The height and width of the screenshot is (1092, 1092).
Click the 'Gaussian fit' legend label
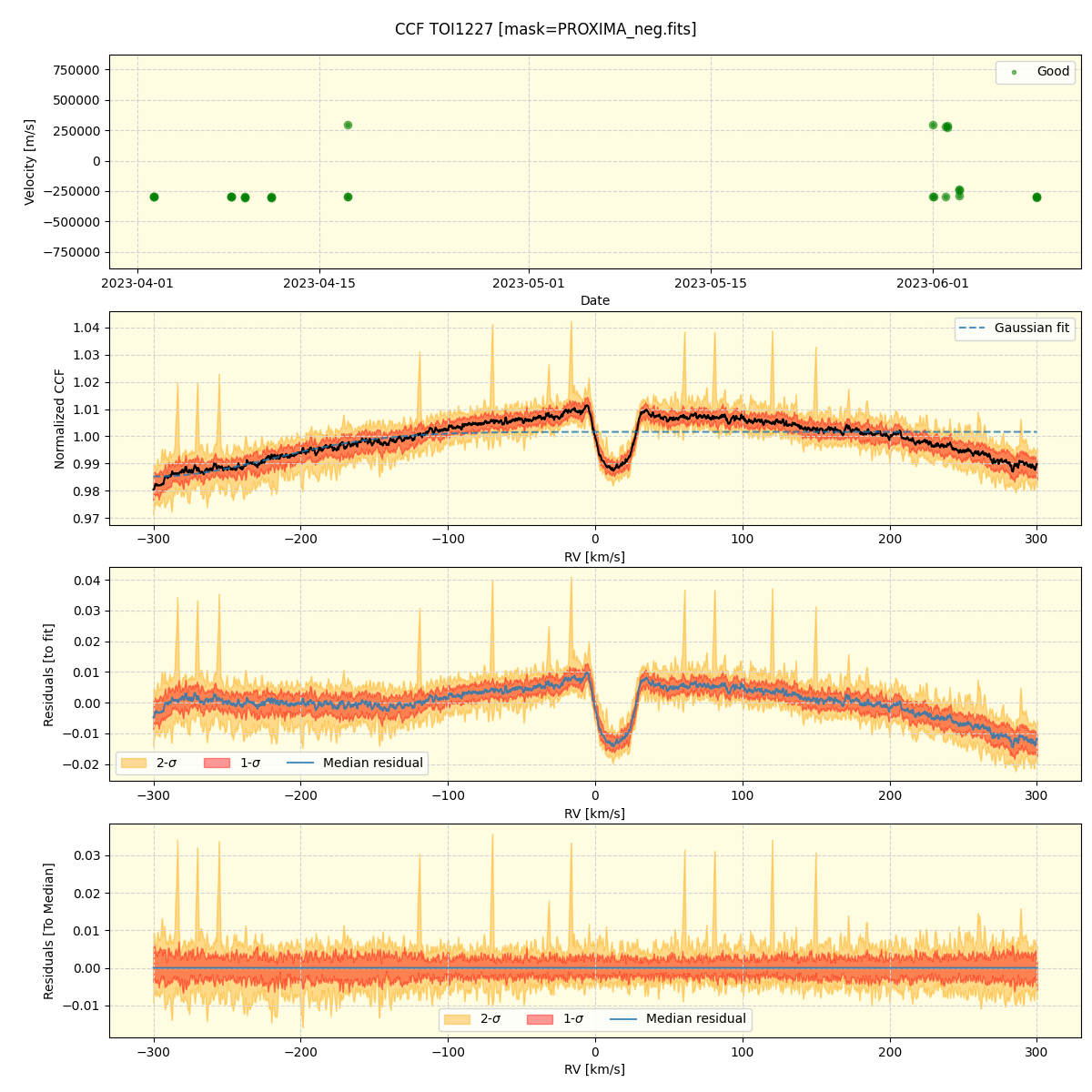click(1032, 328)
